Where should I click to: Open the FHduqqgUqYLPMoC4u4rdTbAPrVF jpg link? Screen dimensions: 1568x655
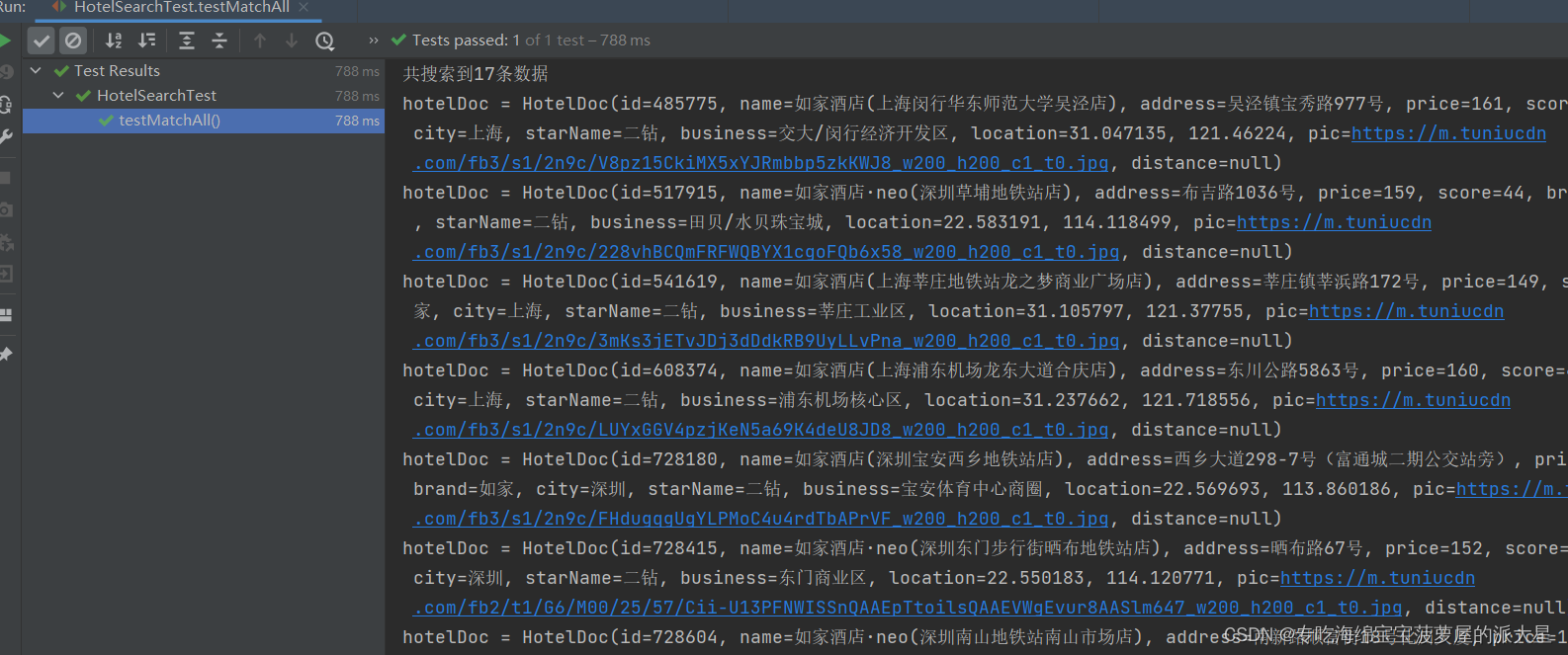coord(761,519)
